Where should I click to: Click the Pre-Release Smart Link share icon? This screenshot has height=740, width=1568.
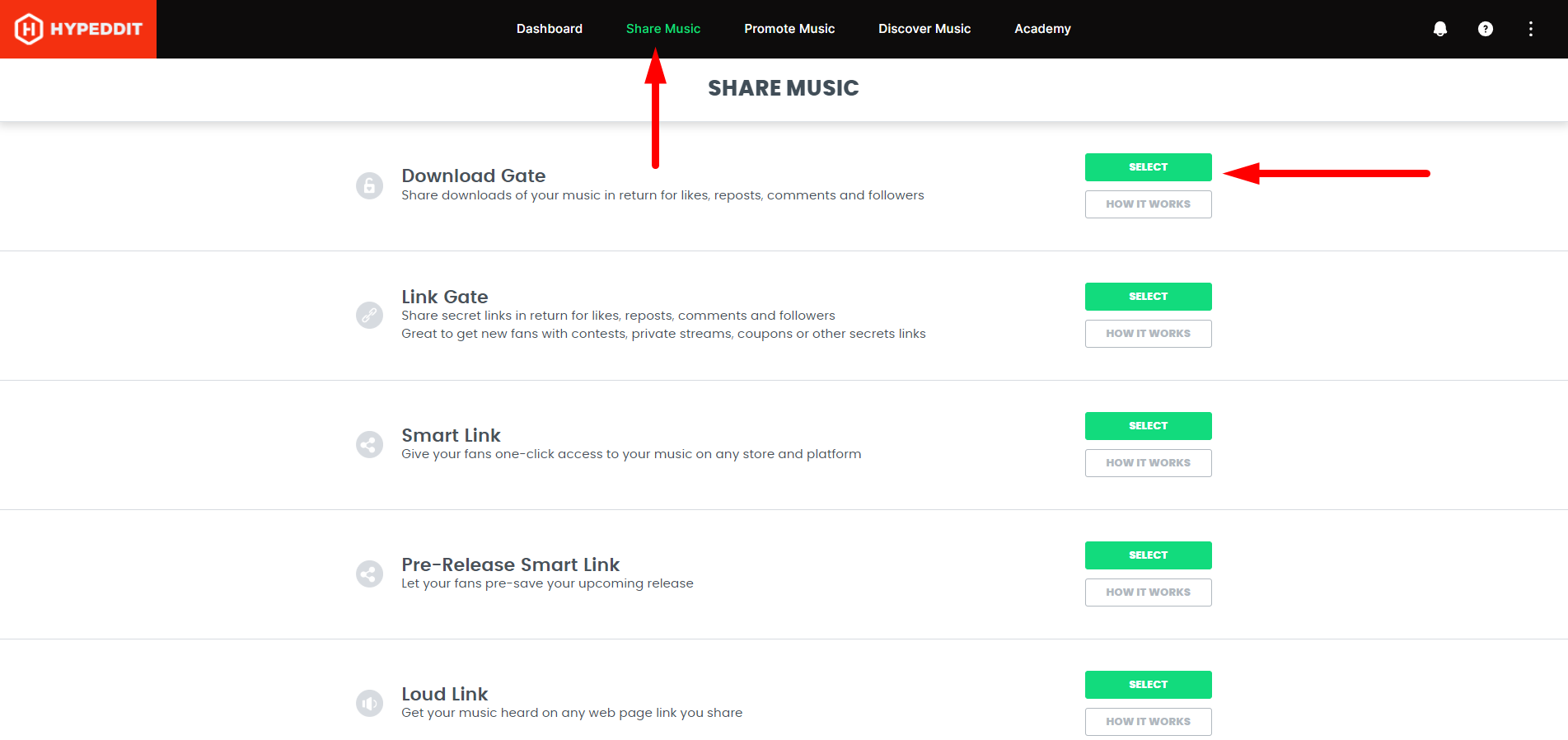[369, 574]
